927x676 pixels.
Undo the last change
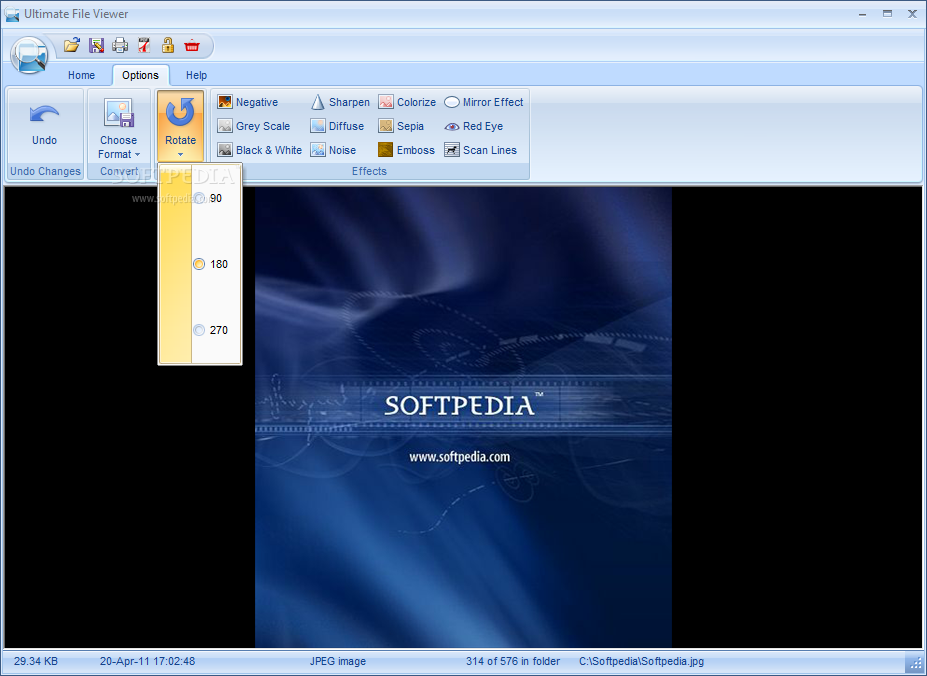click(x=45, y=125)
